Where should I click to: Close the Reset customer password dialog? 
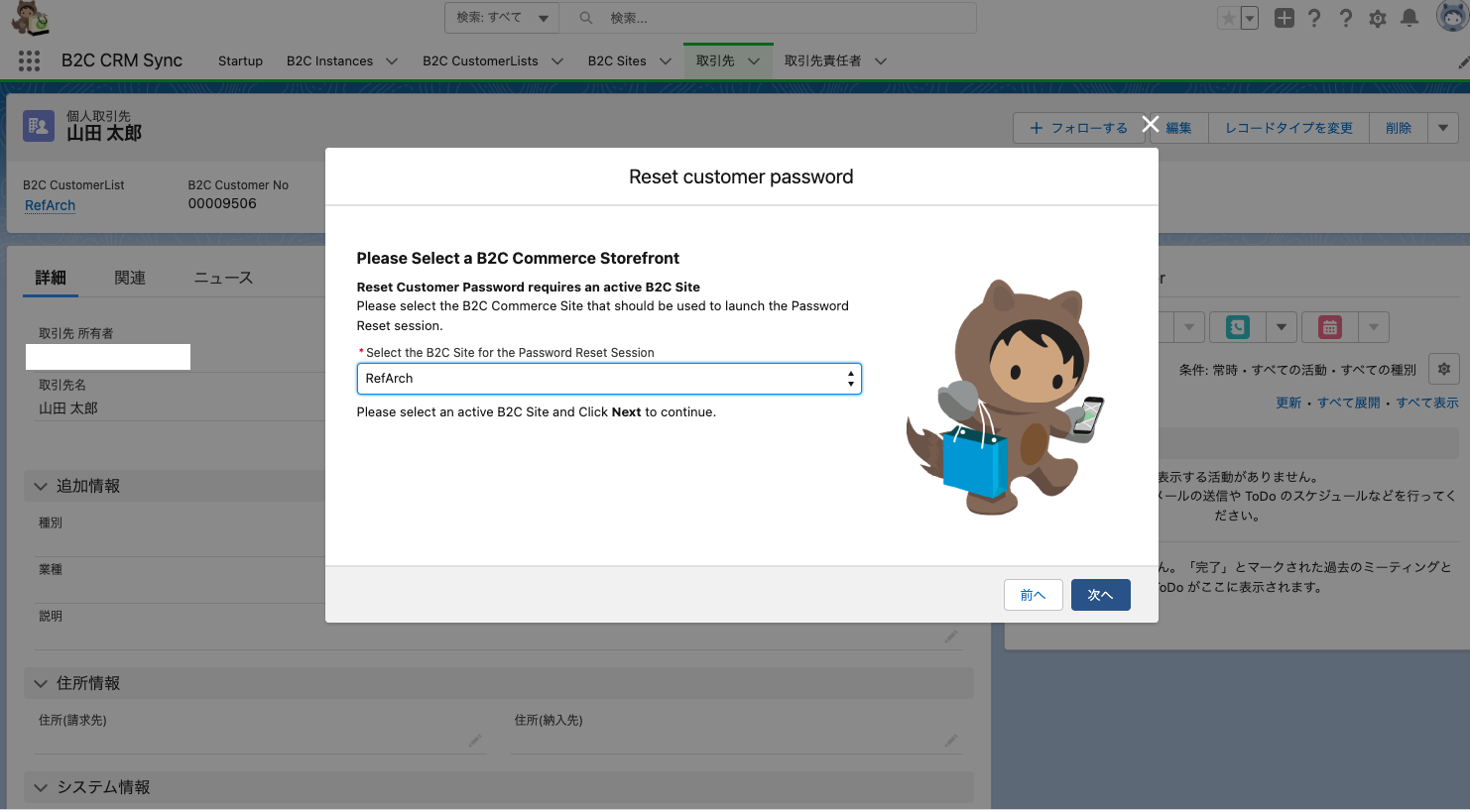point(1151,124)
